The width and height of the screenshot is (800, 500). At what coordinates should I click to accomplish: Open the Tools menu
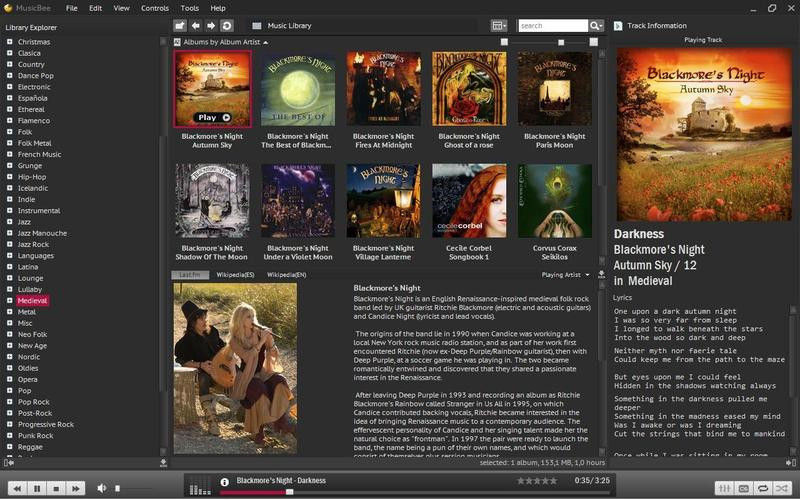[x=189, y=8]
